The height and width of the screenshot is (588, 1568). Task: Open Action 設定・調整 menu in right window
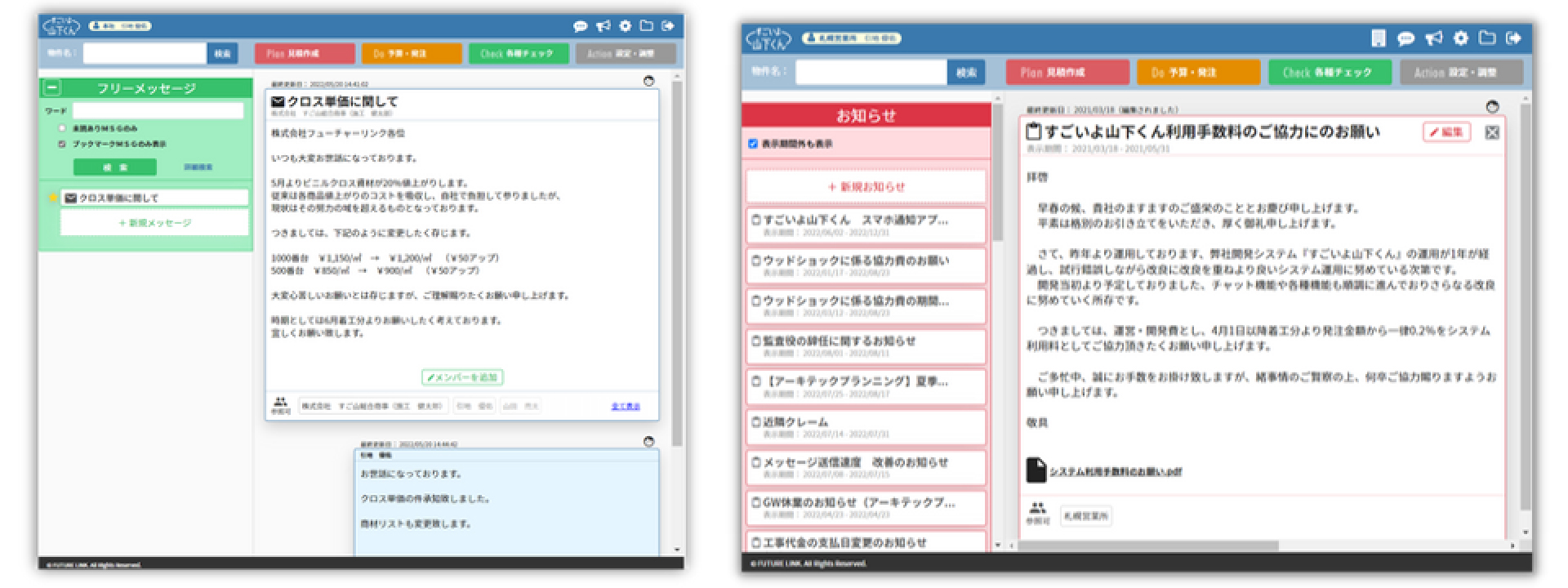(x=1461, y=72)
